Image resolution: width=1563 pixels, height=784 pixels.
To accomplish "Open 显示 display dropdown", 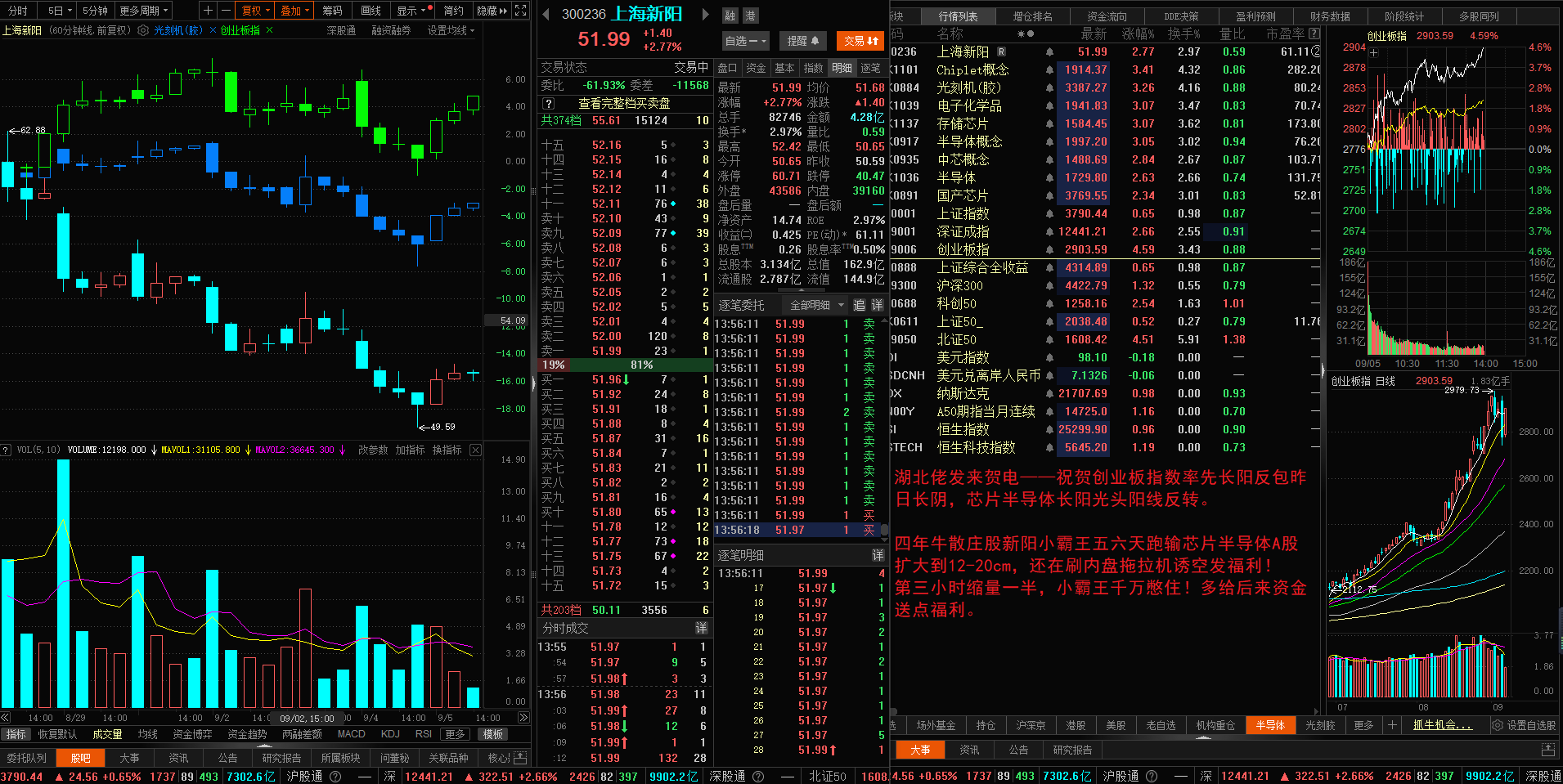I will pos(412,11).
